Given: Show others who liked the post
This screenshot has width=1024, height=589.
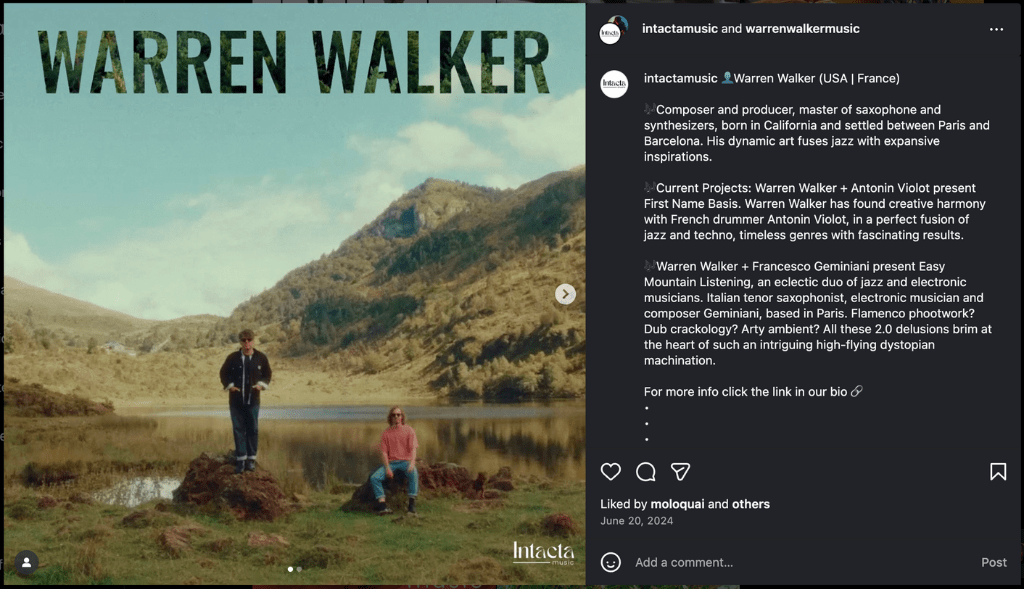Looking at the screenshot, I should (750, 504).
